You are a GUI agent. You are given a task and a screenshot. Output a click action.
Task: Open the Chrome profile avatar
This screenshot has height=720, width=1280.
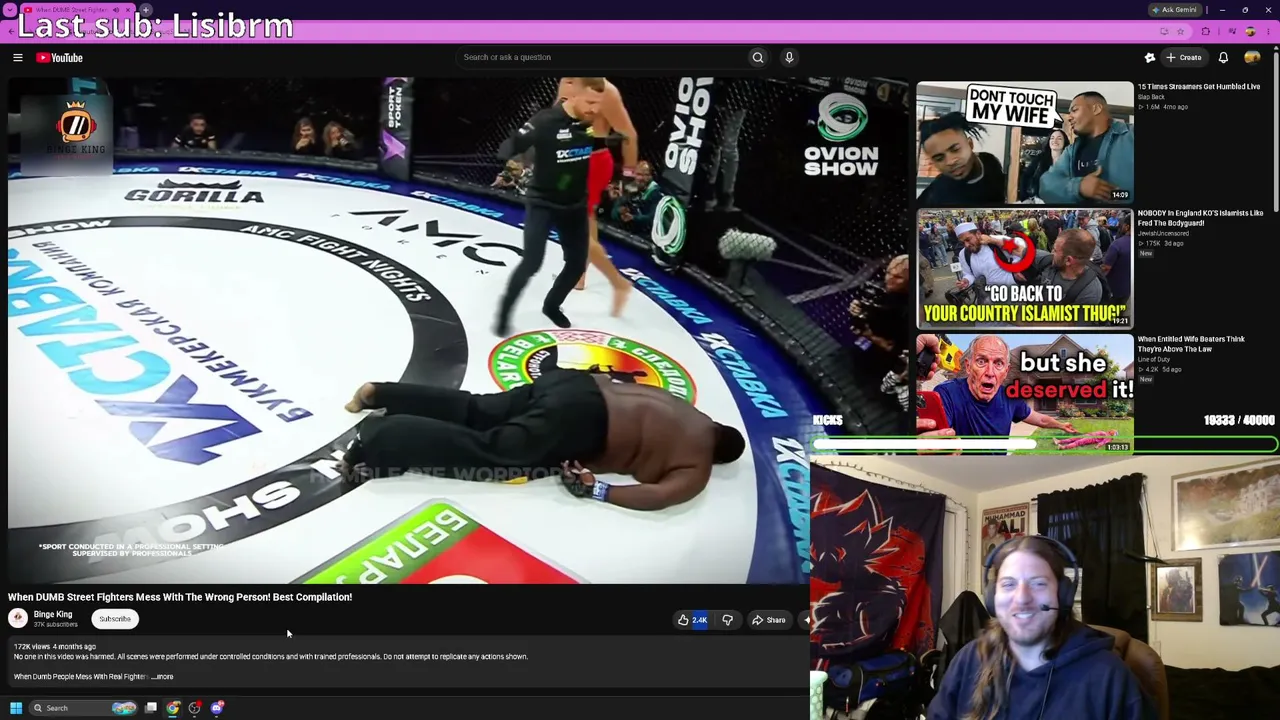[1250, 32]
